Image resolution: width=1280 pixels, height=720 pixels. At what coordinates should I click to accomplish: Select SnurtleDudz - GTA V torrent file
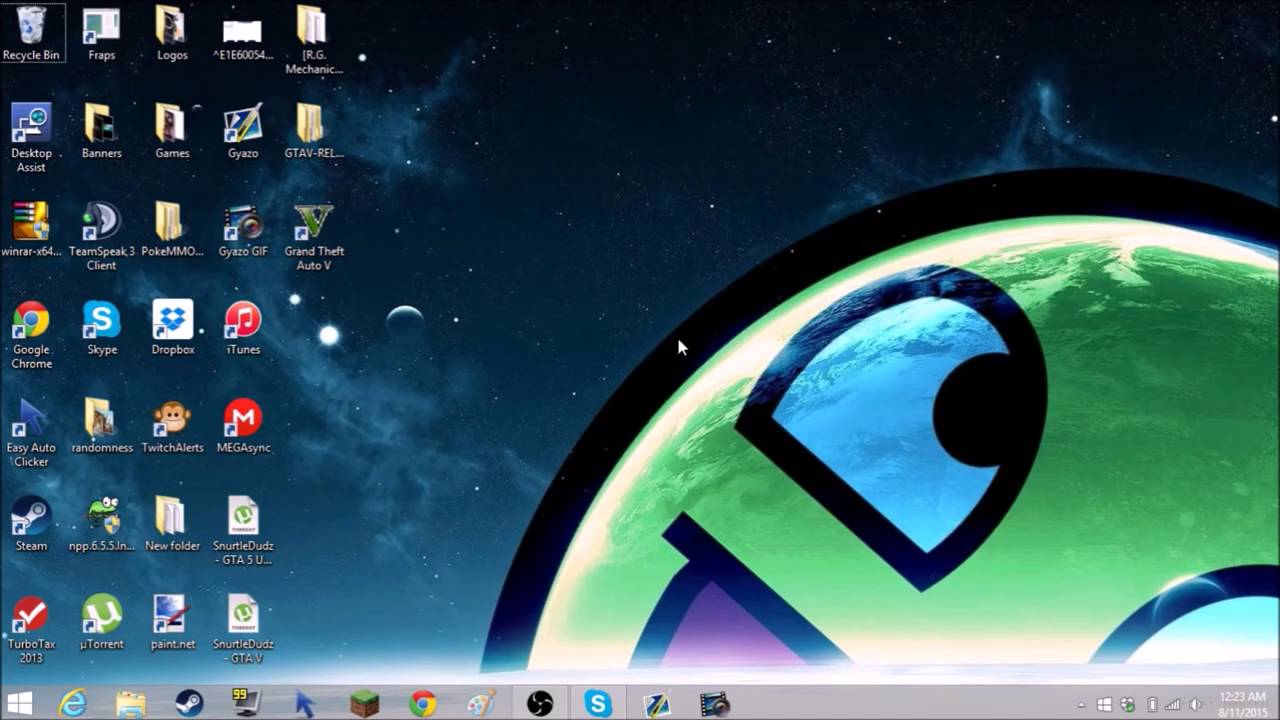coord(242,628)
